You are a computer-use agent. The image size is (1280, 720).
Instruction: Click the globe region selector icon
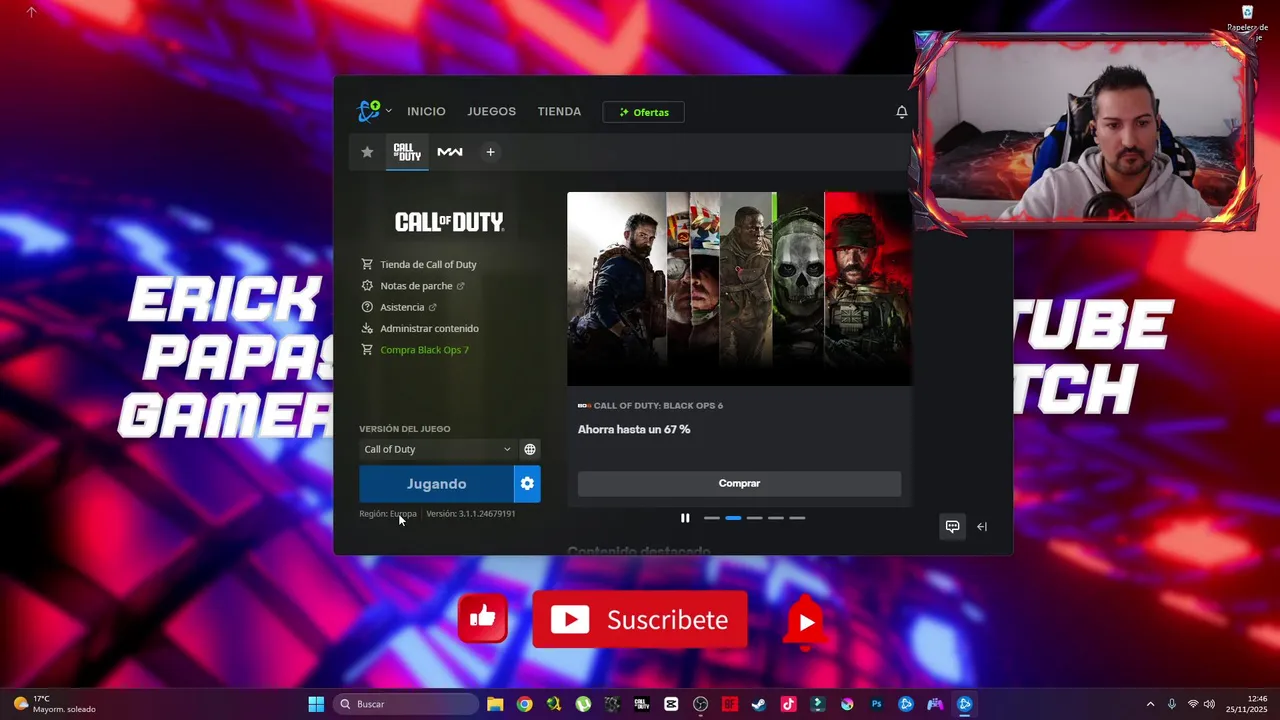(x=530, y=449)
